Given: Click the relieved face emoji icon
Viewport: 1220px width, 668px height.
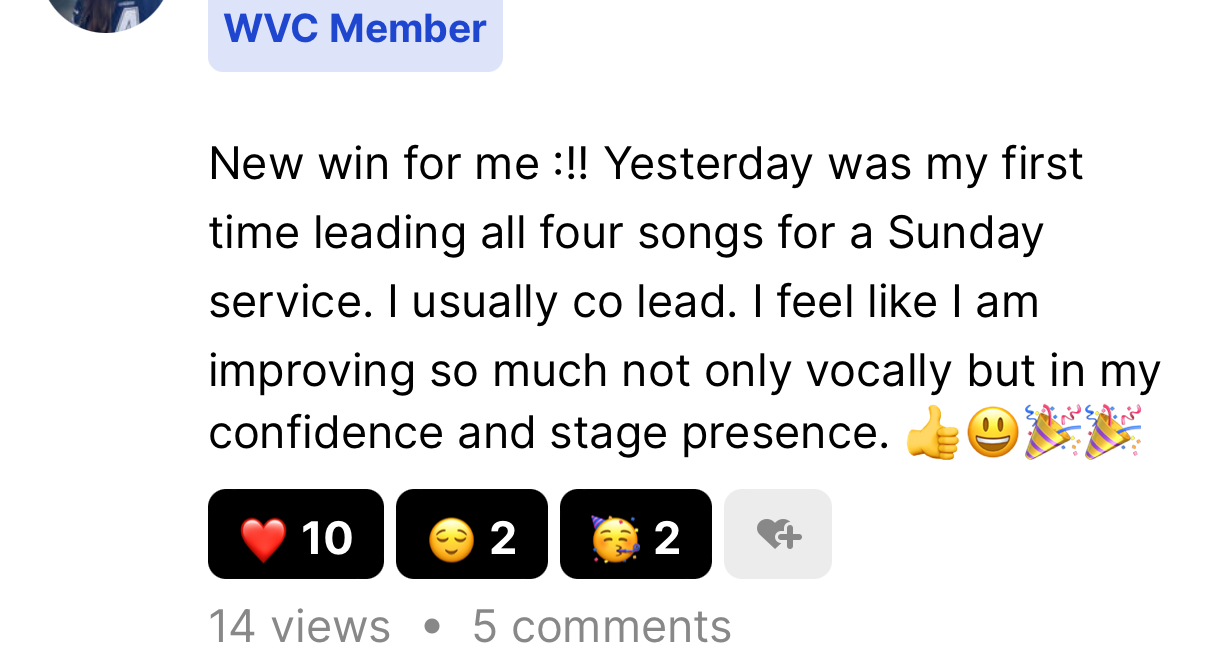Looking at the screenshot, I should click(x=450, y=540).
